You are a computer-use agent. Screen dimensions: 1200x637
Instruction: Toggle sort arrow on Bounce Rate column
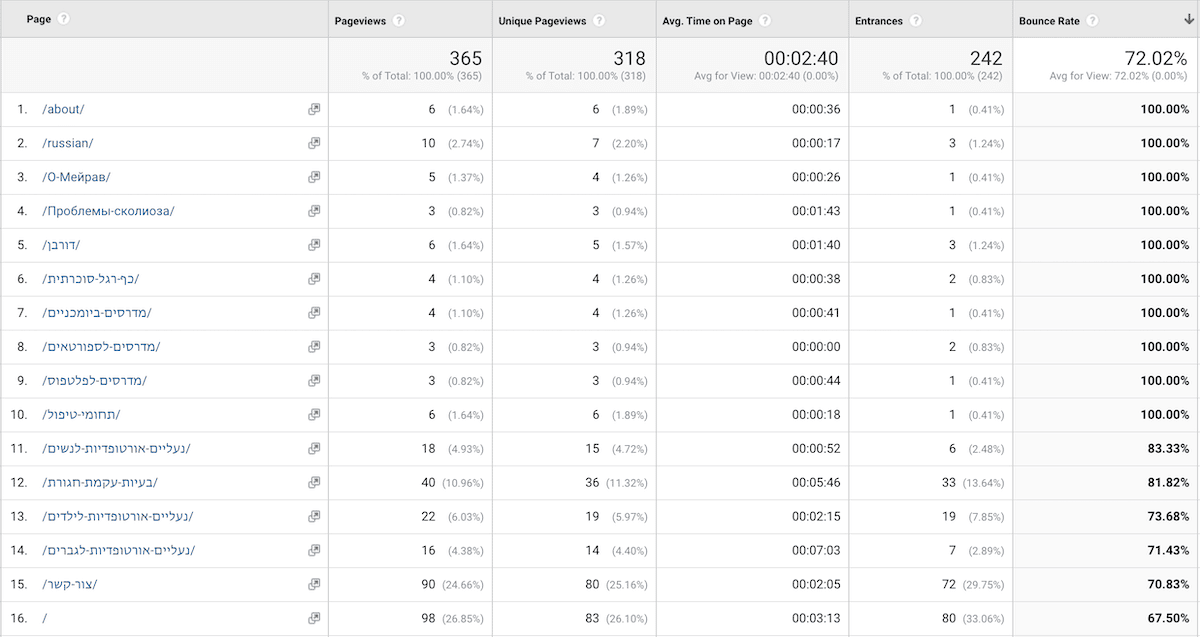tap(1187, 20)
